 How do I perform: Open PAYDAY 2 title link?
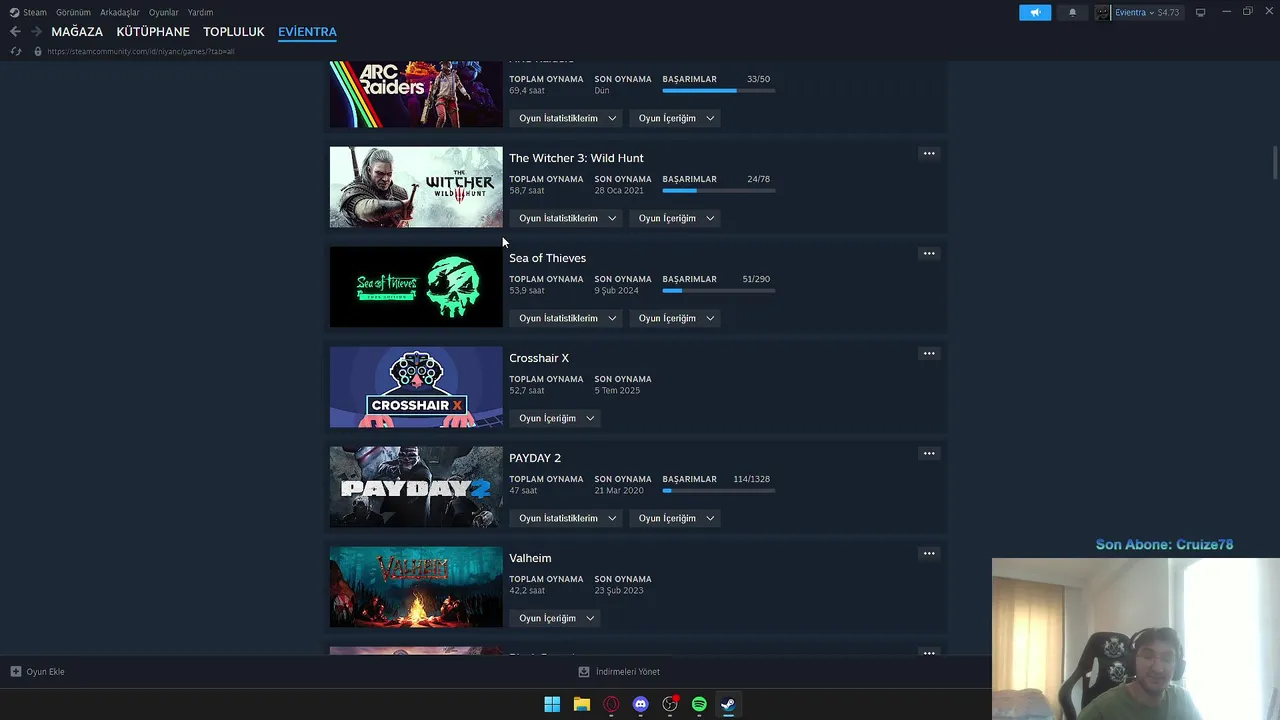pos(535,458)
